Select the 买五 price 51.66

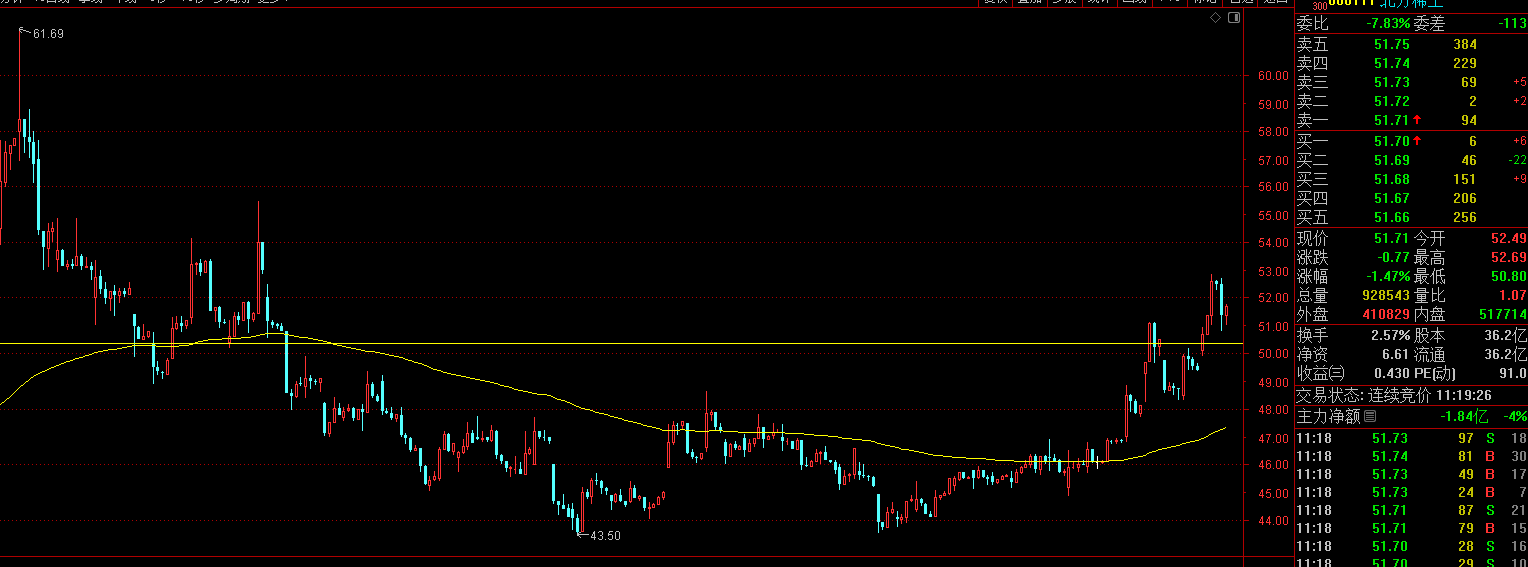tap(1392, 218)
